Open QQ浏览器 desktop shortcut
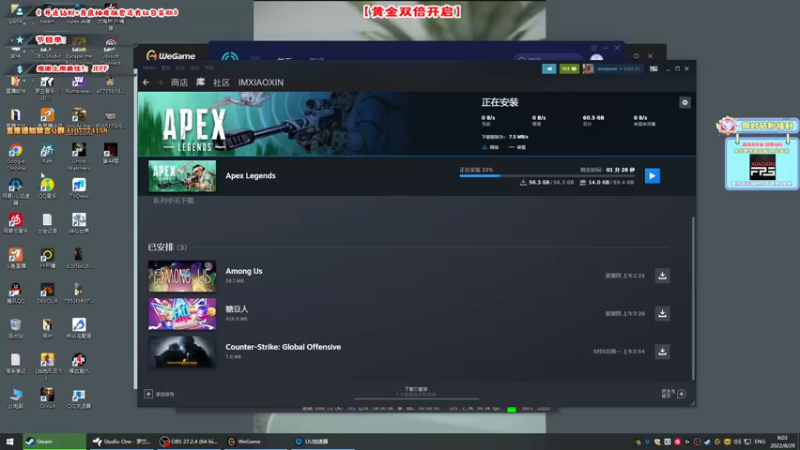 (79, 398)
